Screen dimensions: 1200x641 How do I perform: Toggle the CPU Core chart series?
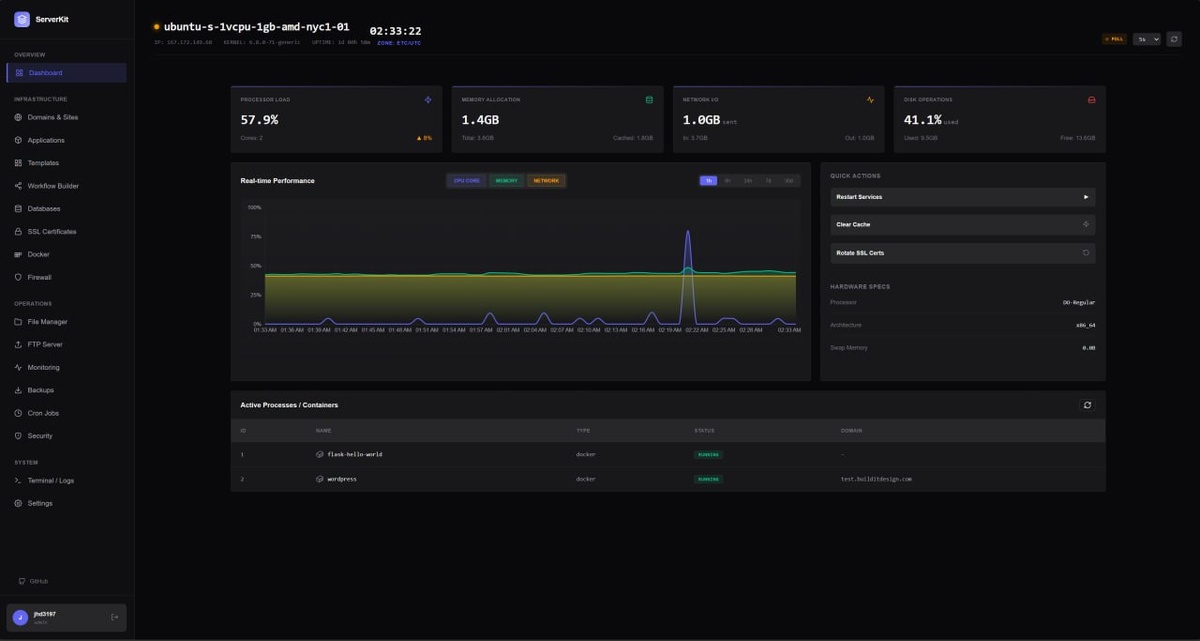click(x=467, y=181)
